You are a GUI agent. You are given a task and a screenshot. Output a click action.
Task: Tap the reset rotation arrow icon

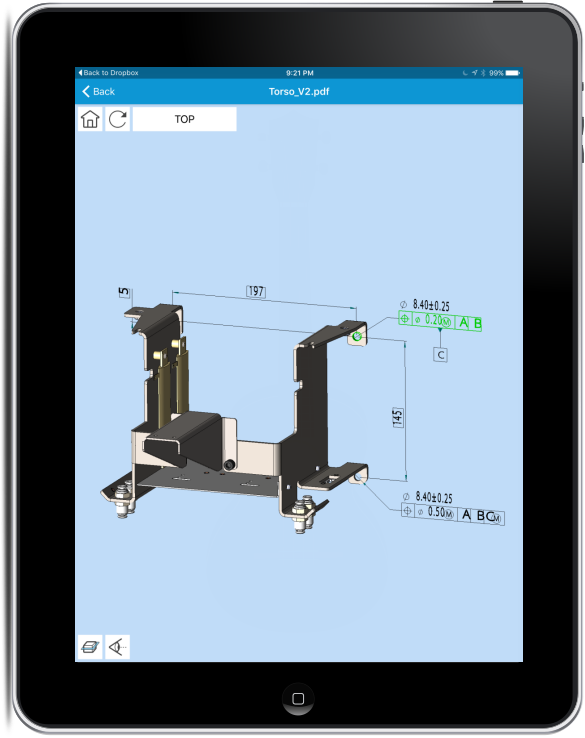118,119
